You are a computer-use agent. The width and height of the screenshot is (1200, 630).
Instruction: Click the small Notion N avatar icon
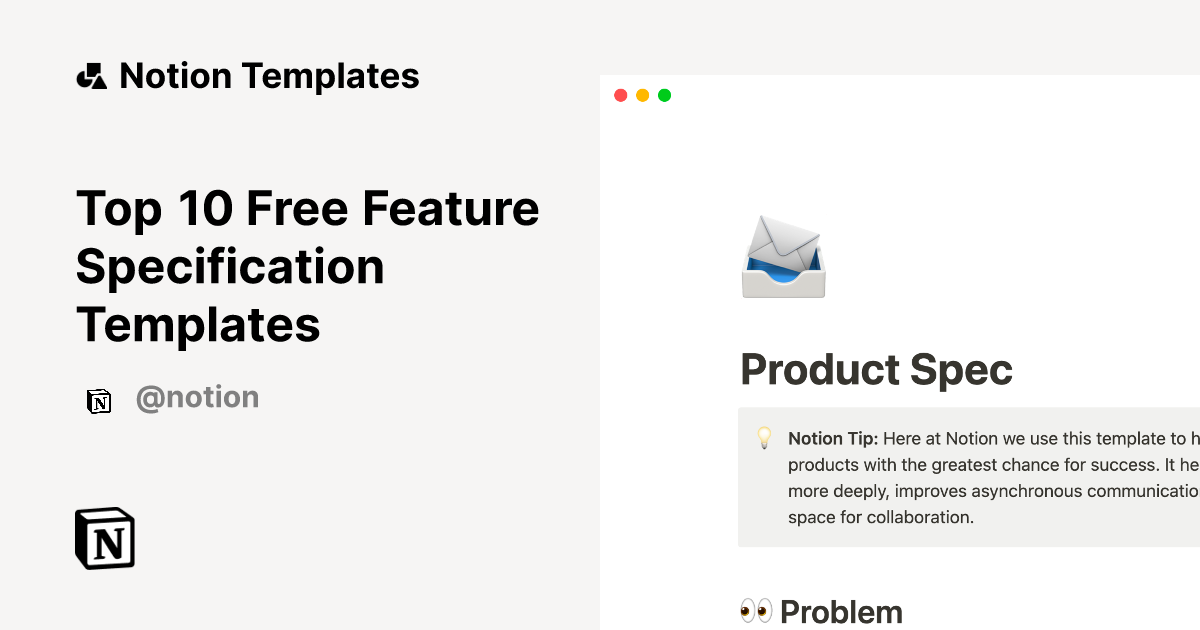[x=99, y=398]
